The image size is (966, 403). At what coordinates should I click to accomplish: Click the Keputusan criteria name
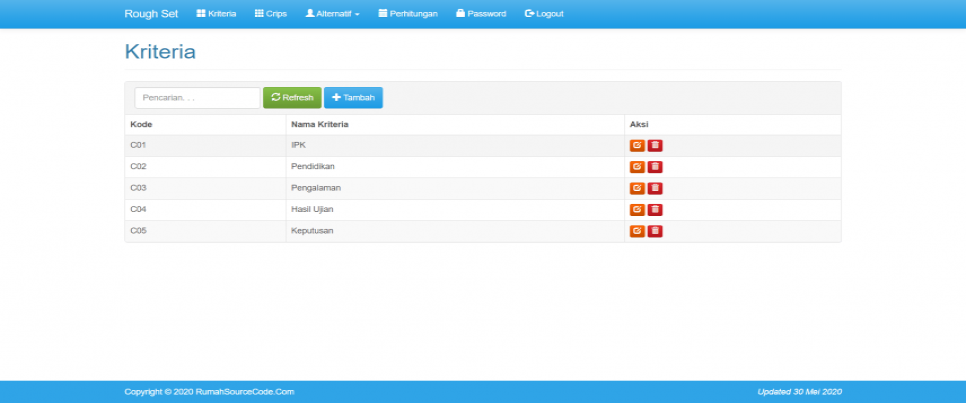click(312, 231)
